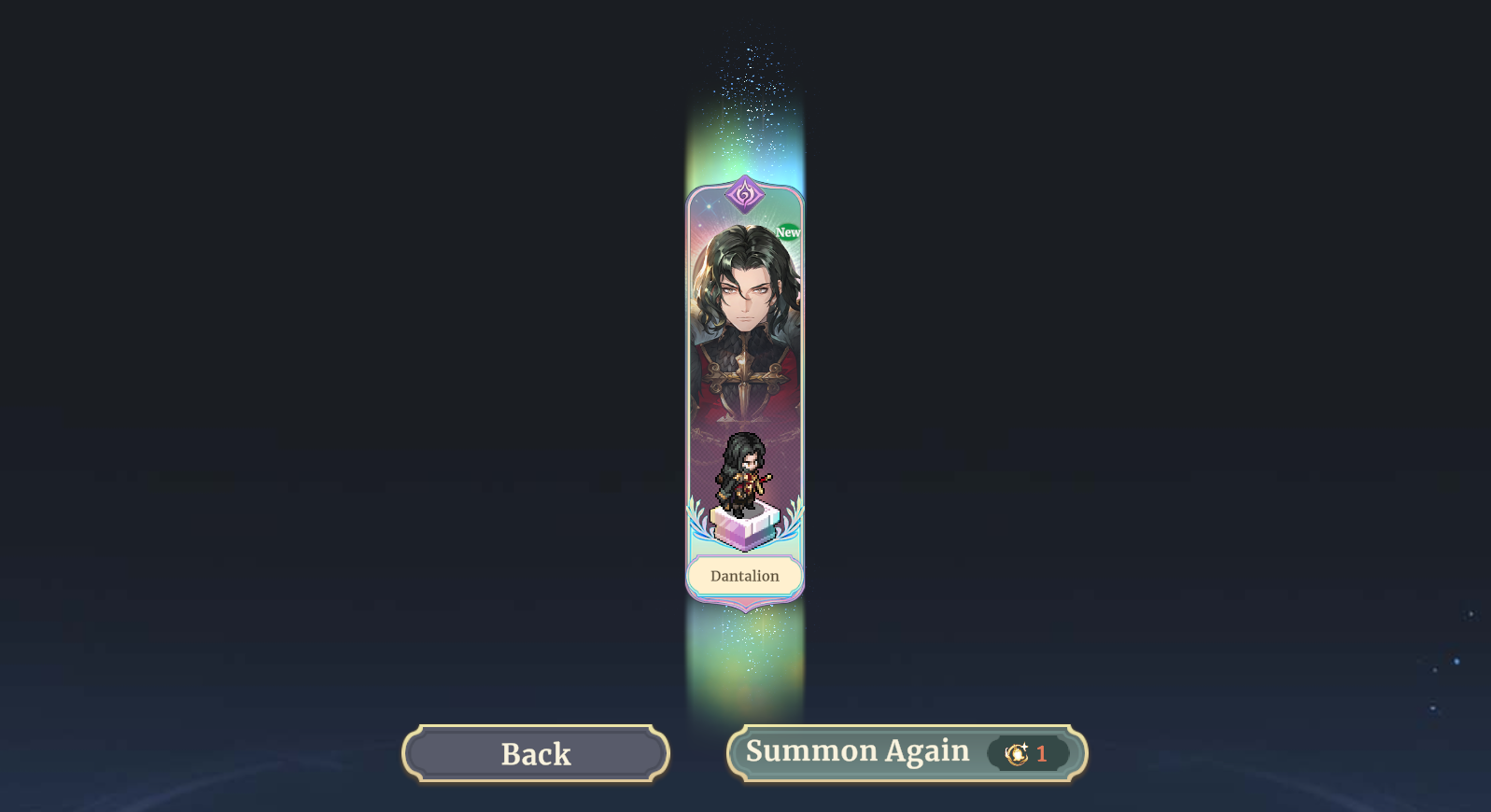The width and height of the screenshot is (1491, 812).
Task: Click the Dantalion name label
Action: [745, 576]
